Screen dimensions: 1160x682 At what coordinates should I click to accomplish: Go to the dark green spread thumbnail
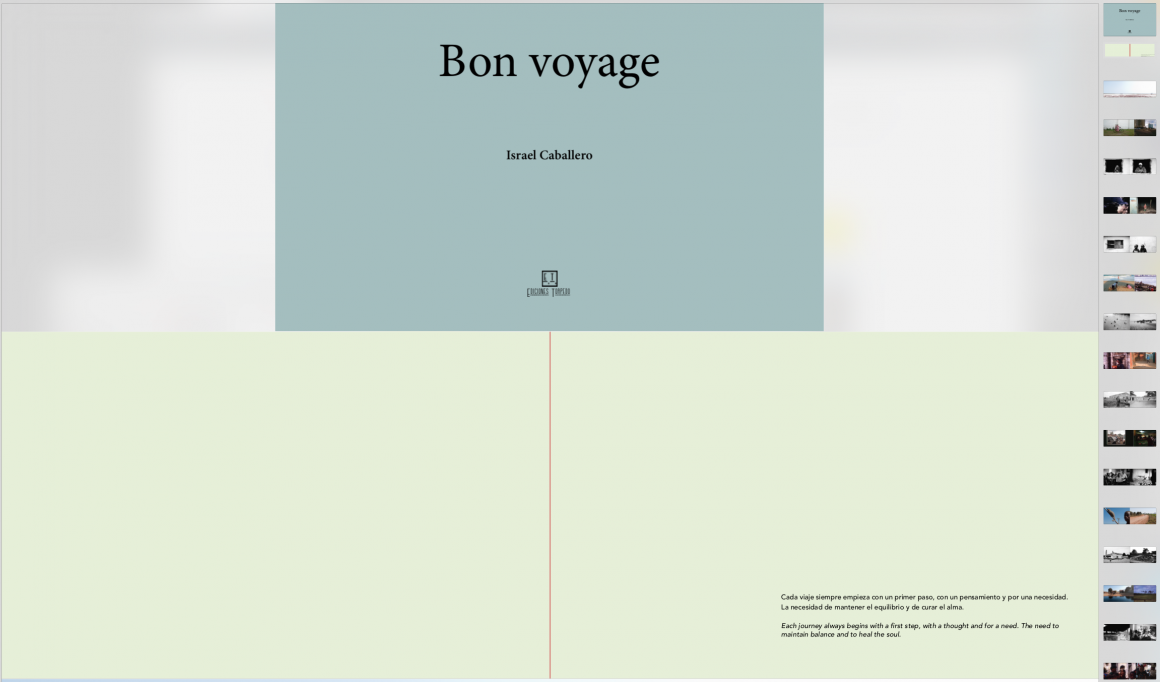pos(1129,438)
